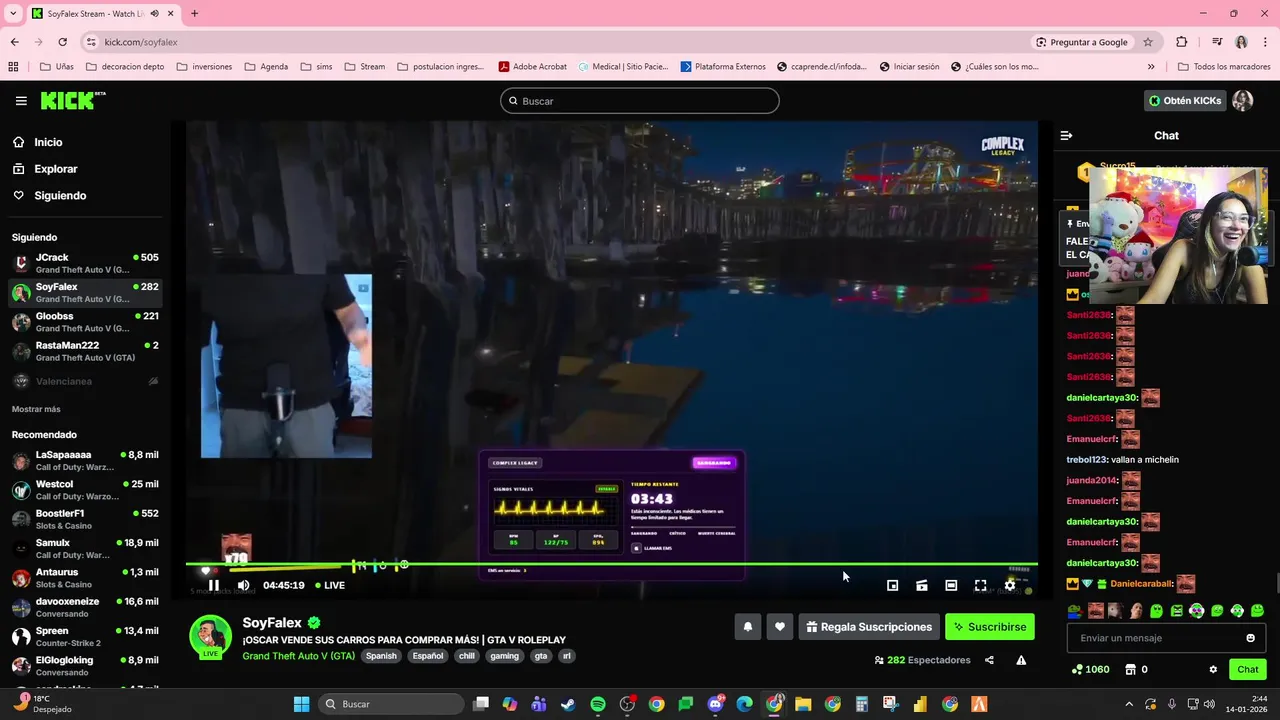Enable theater mode in player
This screenshot has height=720, width=1280.
pyautogui.click(x=951, y=586)
